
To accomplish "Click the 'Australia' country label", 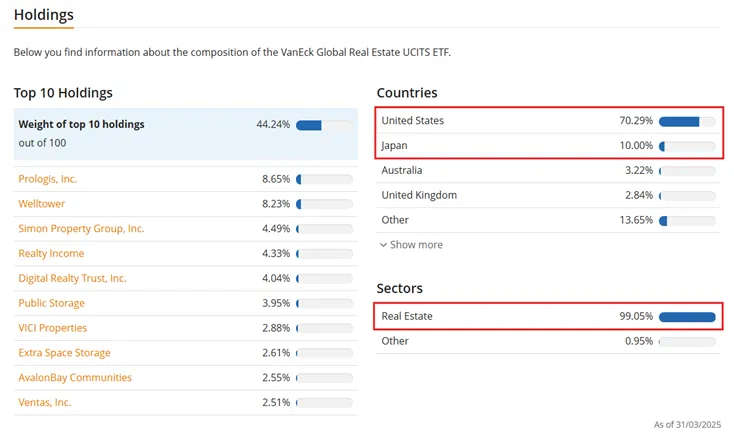I will point(402,170).
